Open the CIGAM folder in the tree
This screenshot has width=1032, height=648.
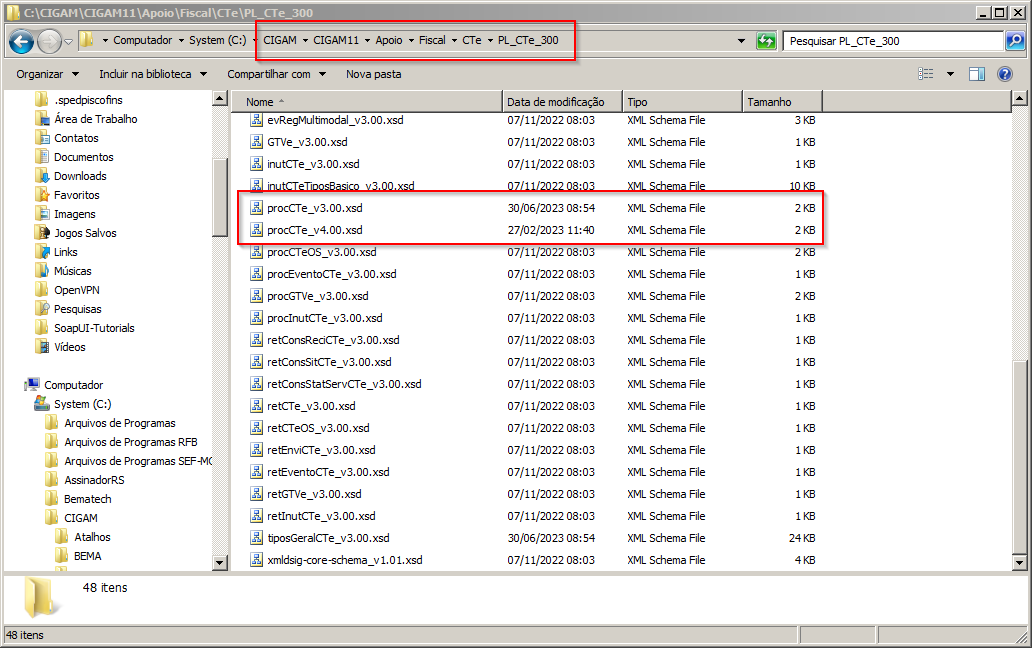pyautogui.click(x=80, y=518)
